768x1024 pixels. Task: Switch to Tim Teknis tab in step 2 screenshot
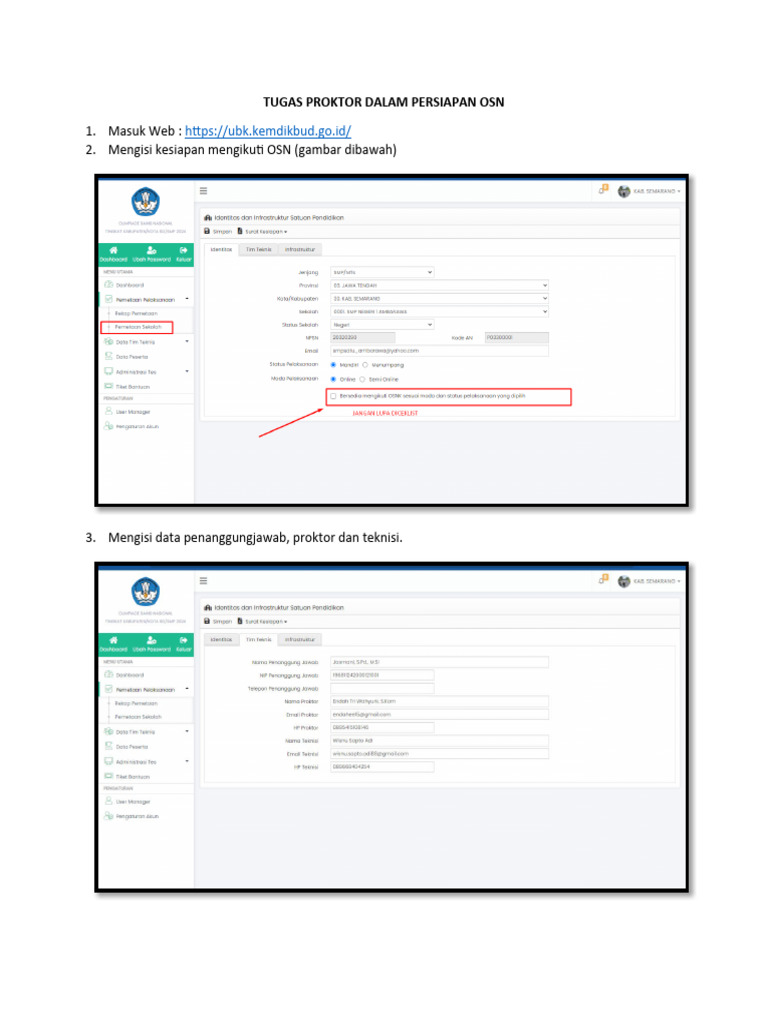[259, 249]
